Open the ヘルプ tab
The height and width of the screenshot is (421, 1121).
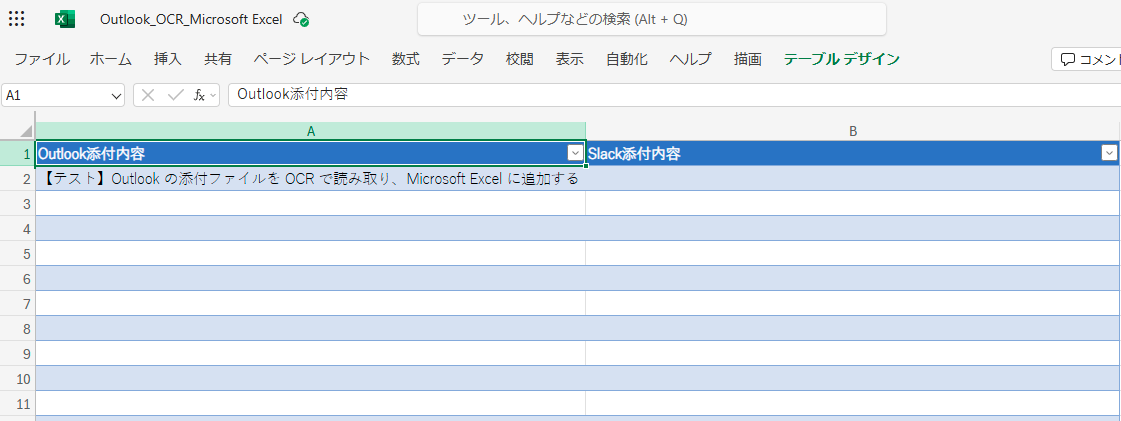coord(691,59)
